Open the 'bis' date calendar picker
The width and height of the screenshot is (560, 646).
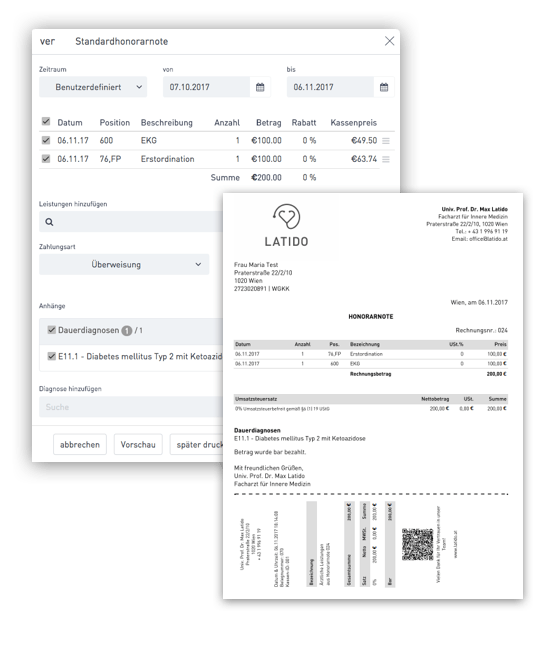384,87
